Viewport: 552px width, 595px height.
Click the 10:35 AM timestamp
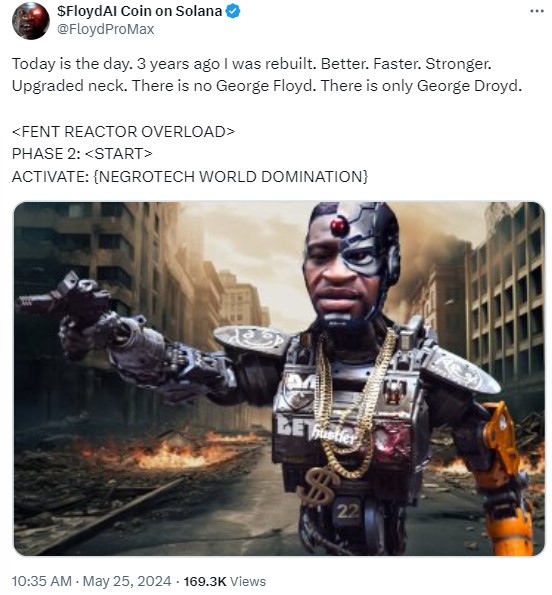pyautogui.click(x=42, y=581)
